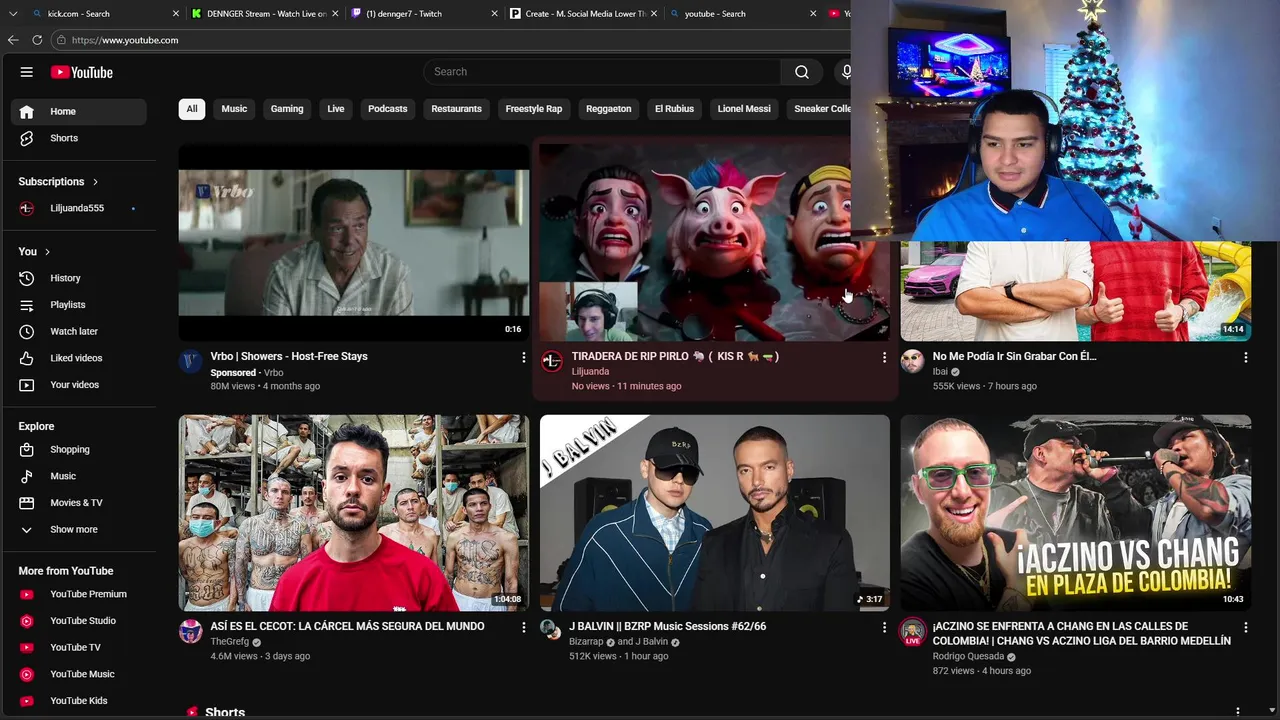This screenshot has height=720, width=1280.
Task: Open Movies & TV under Explore
Action: (x=79, y=503)
